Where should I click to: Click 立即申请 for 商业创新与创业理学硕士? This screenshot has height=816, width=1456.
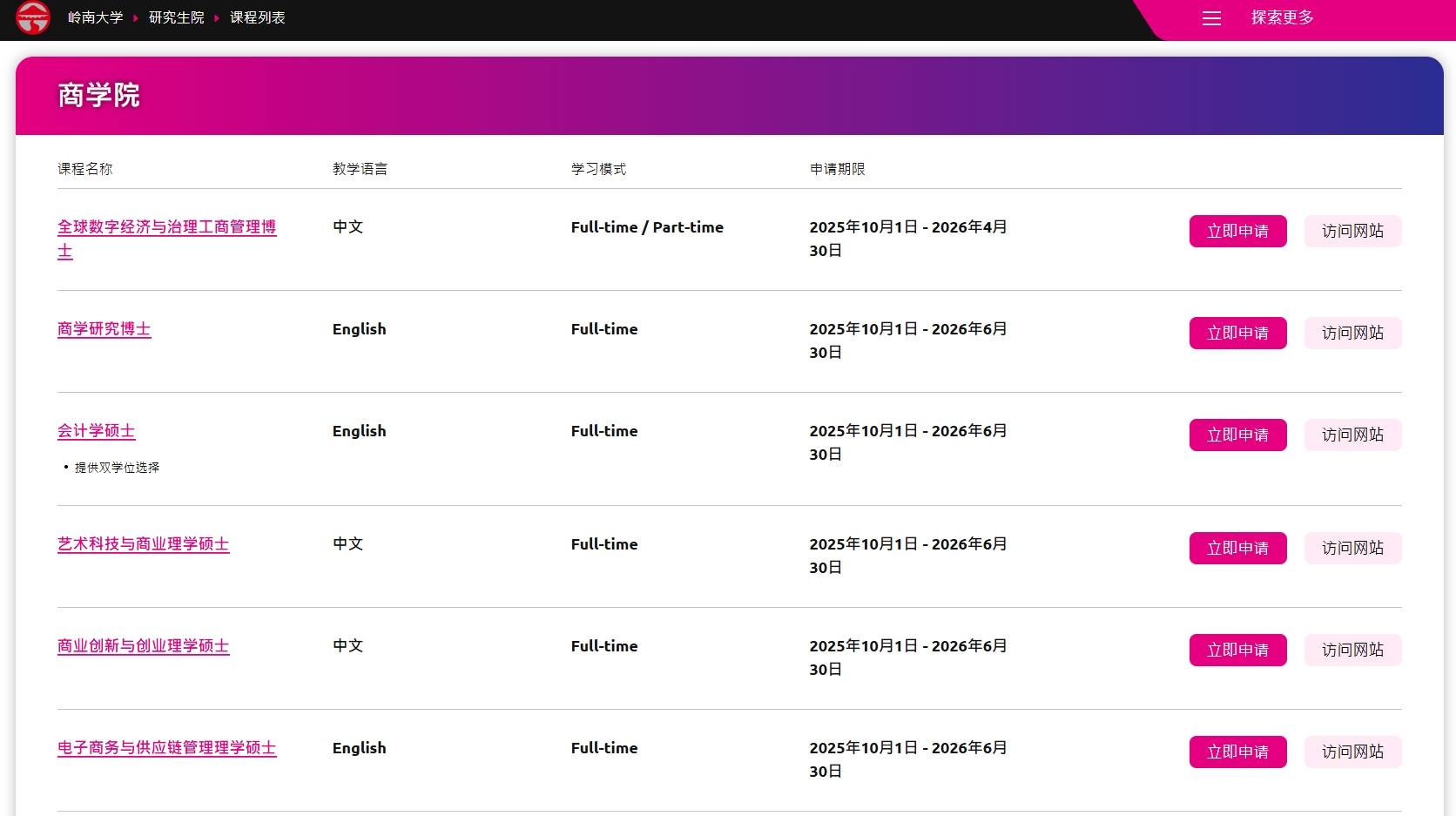pyautogui.click(x=1237, y=650)
